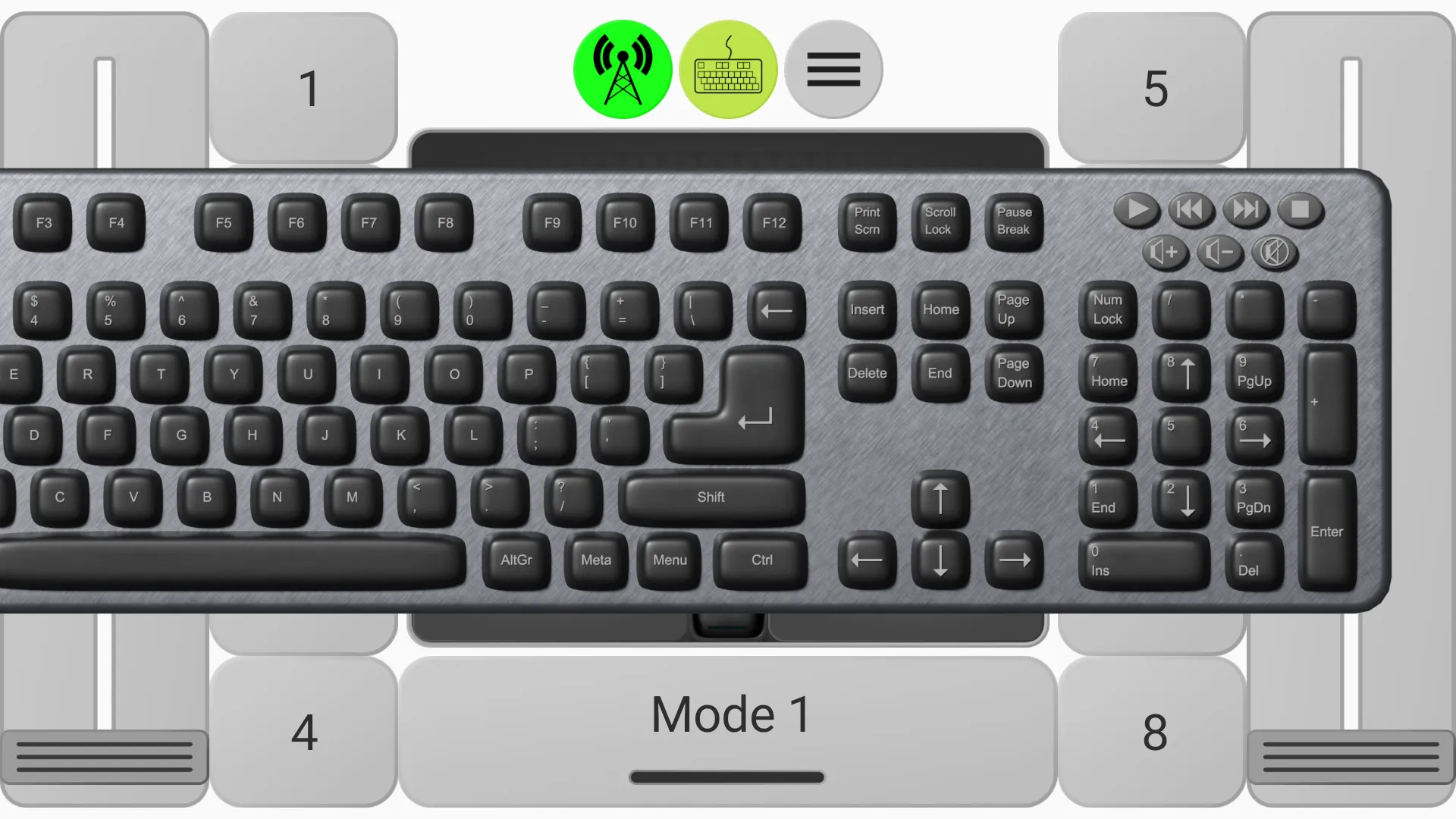
Task: Press the Print Screen key
Action: 867,222
